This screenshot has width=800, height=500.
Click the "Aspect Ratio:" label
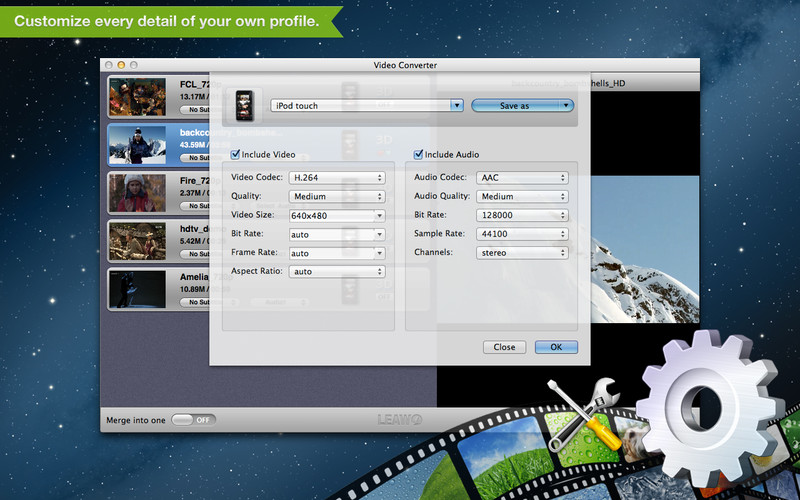click(x=257, y=271)
